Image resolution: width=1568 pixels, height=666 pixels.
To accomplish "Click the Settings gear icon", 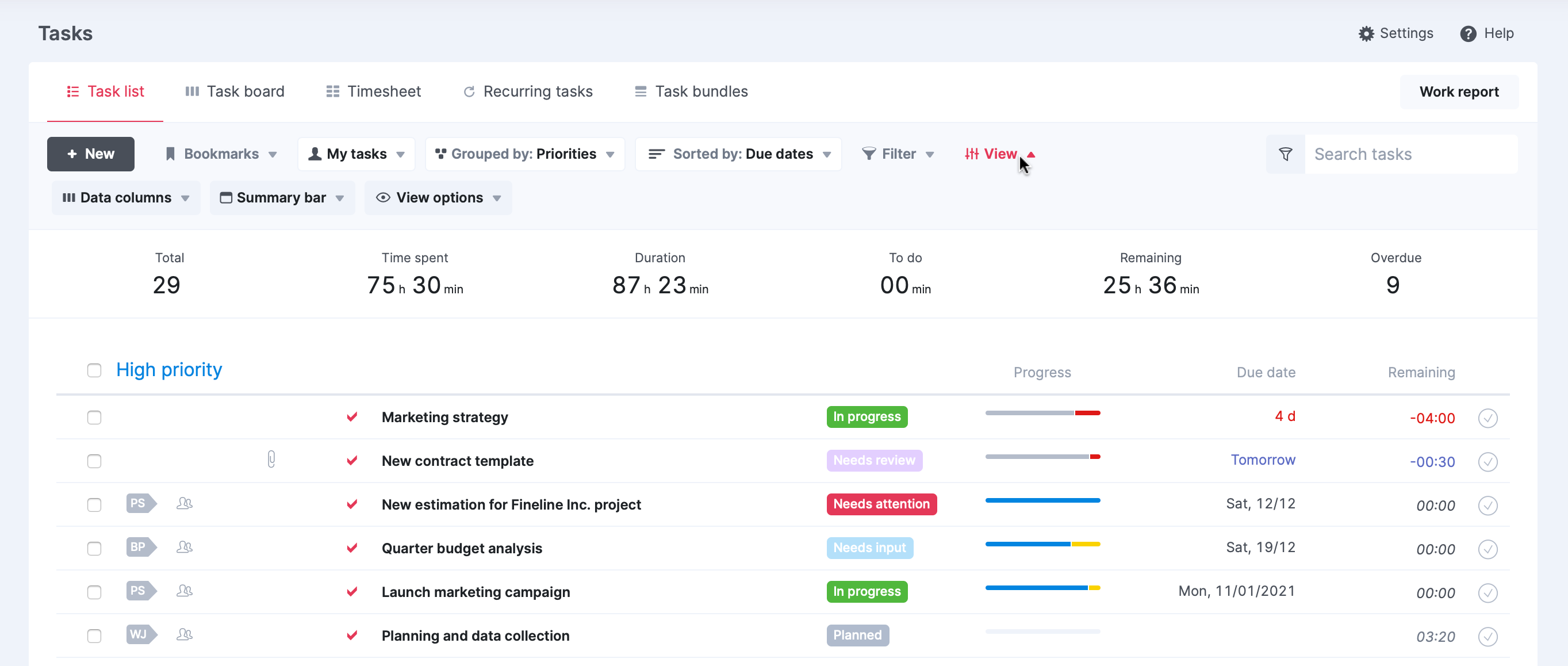I will tap(1366, 33).
